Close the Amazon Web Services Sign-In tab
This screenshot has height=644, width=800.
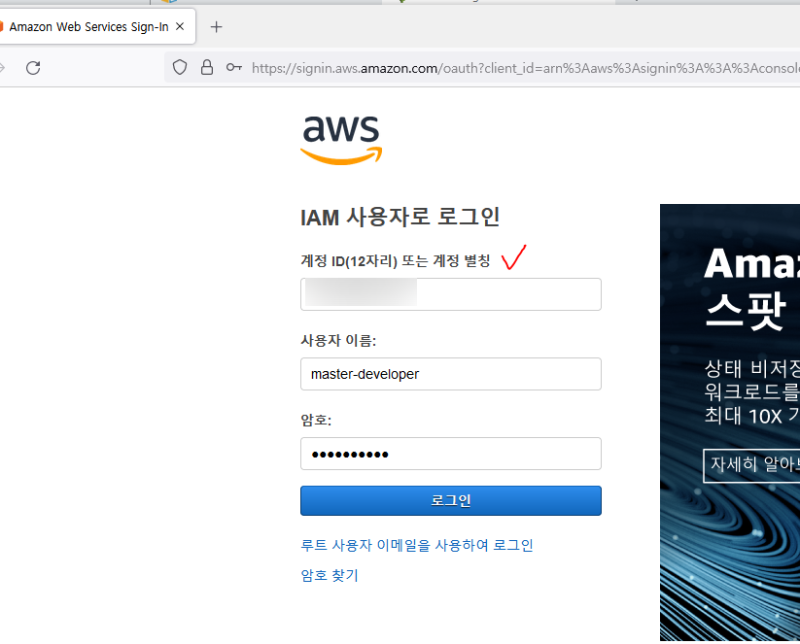pos(180,27)
